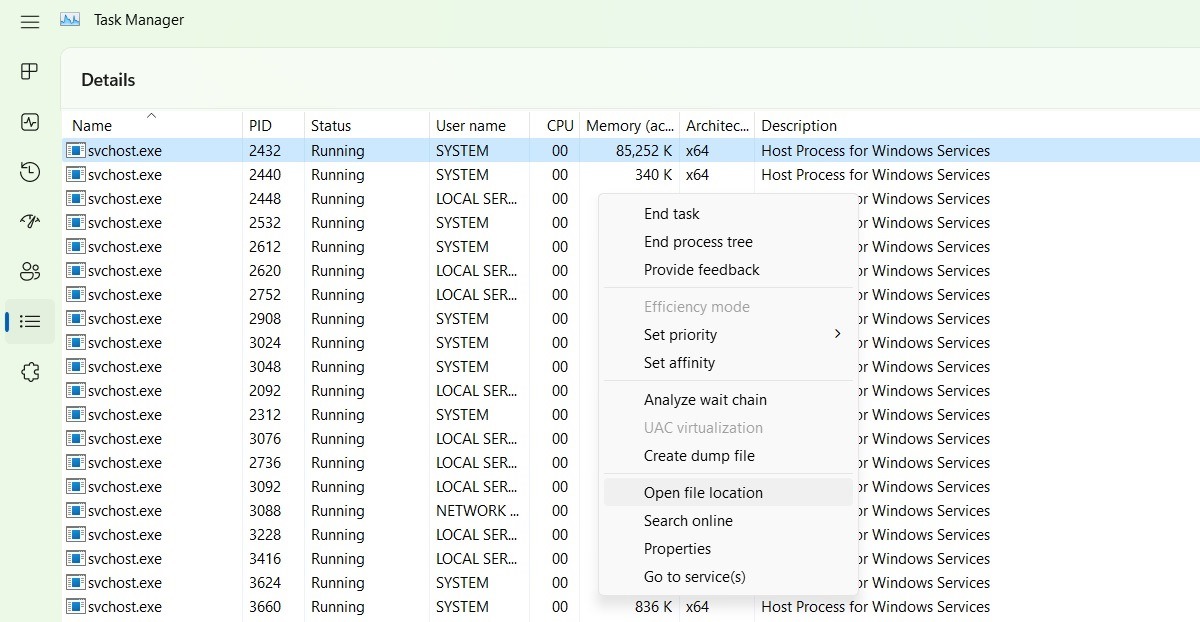Click the Task Manager logo icon
Screen dimensions: 1200x622
(68, 19)
